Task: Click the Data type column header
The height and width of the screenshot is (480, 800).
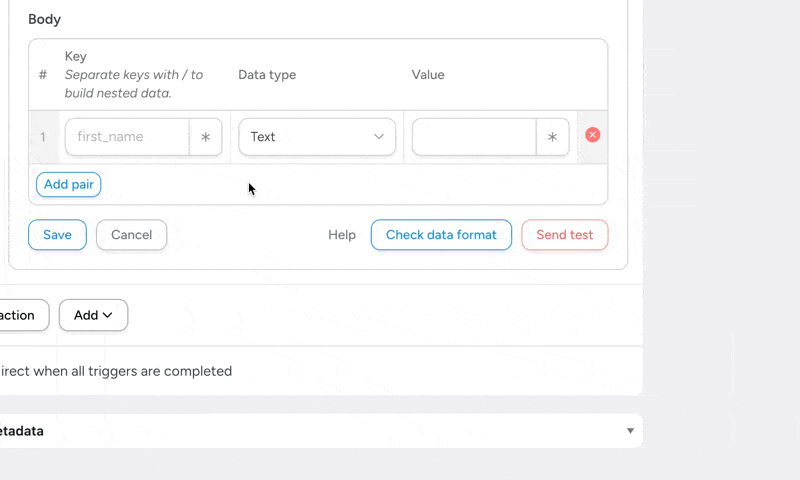Action: tap(267, 75)
